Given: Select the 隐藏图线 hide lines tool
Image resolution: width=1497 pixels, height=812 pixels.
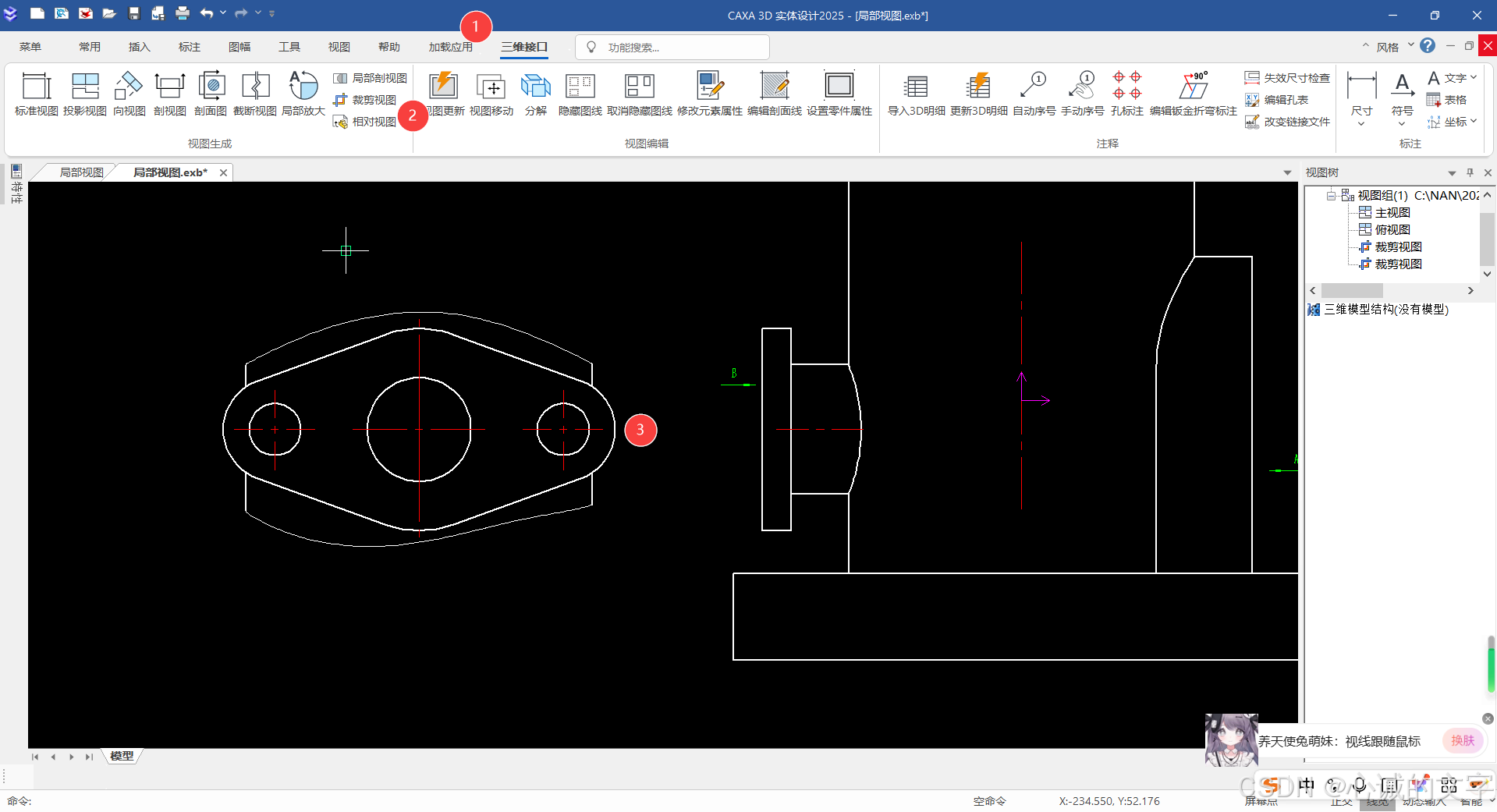Looking at the screenshot, I should pos(580,94).
